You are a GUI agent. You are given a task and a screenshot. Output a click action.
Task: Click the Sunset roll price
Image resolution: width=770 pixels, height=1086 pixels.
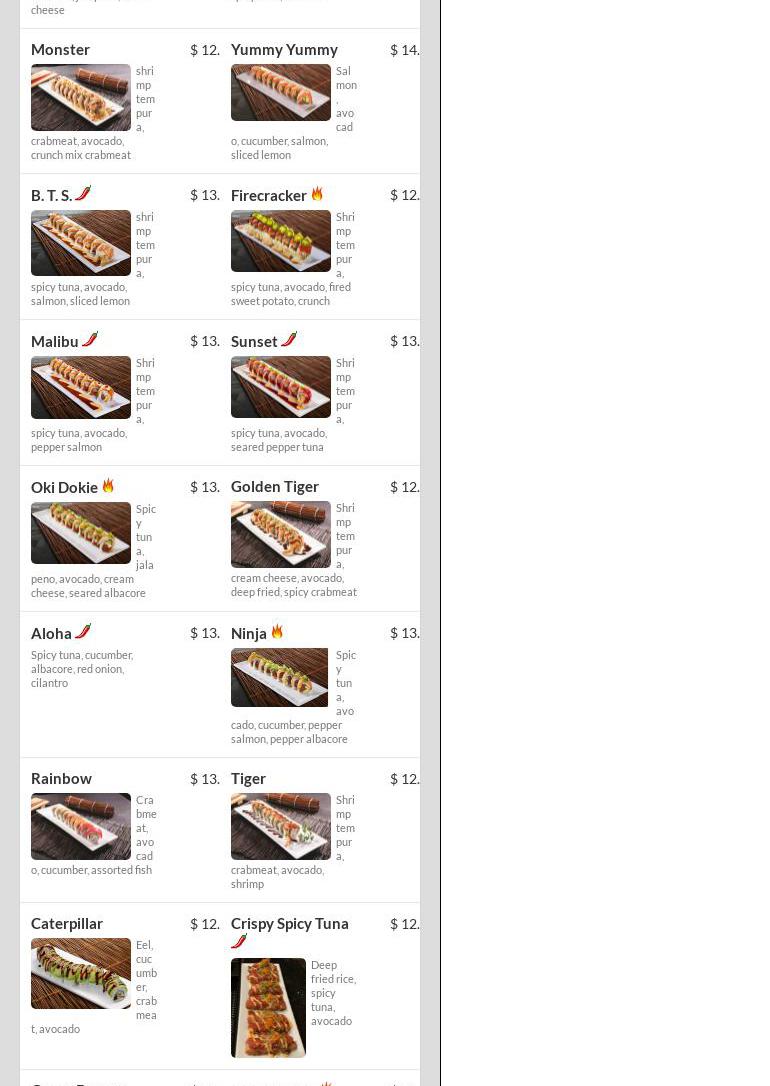click(404, 341)
